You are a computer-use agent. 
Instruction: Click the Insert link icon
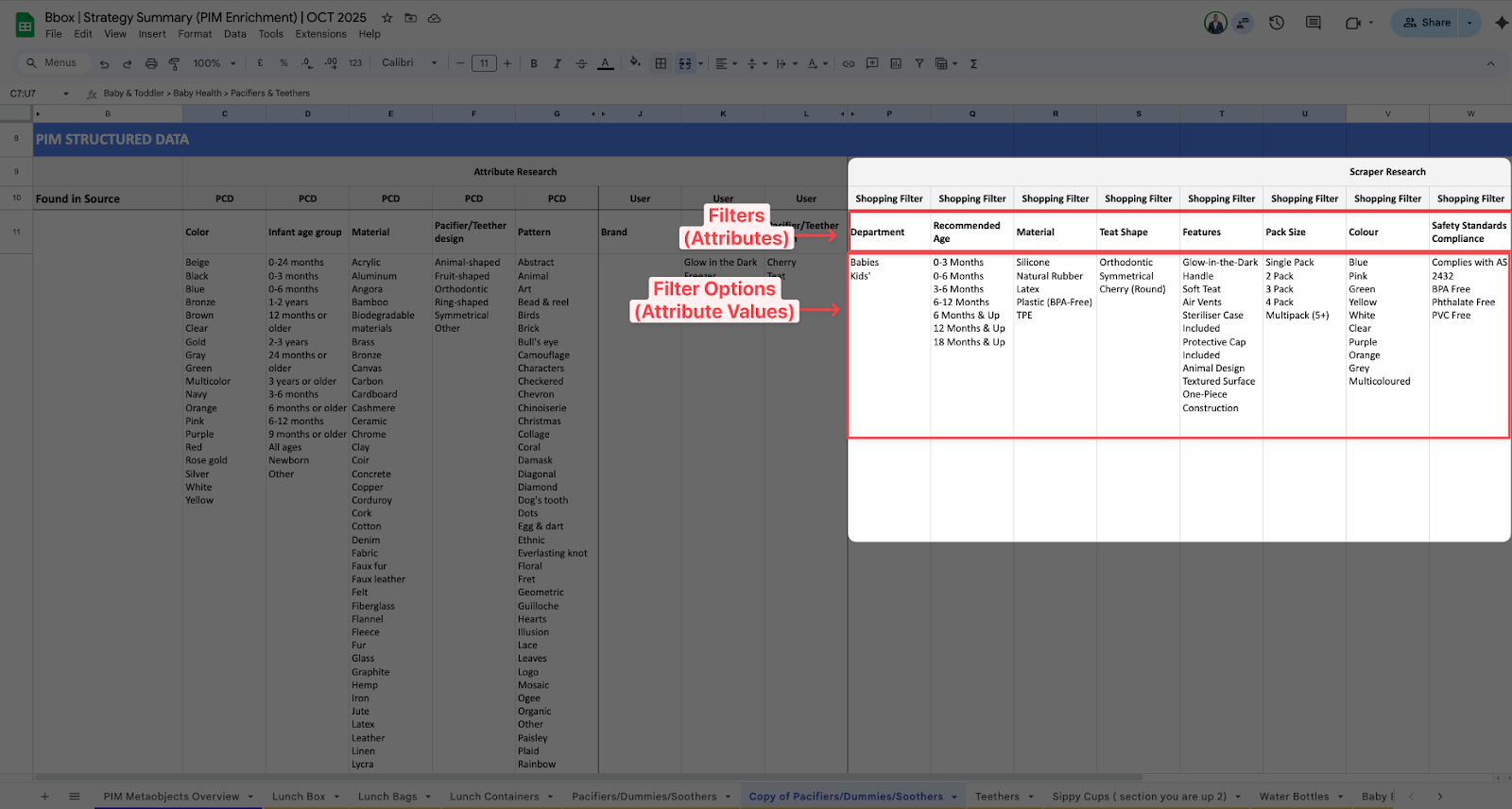(849, 64)
